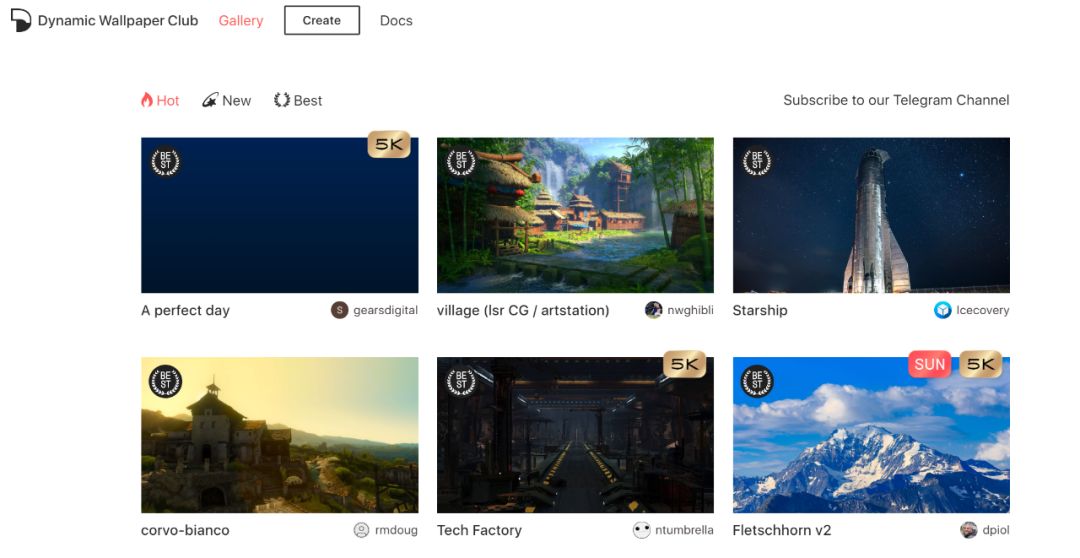Open A perfect day wallpaper thumbnail
The width and height of the screenshot is (1080, 558).
click(x=280, y=216)
